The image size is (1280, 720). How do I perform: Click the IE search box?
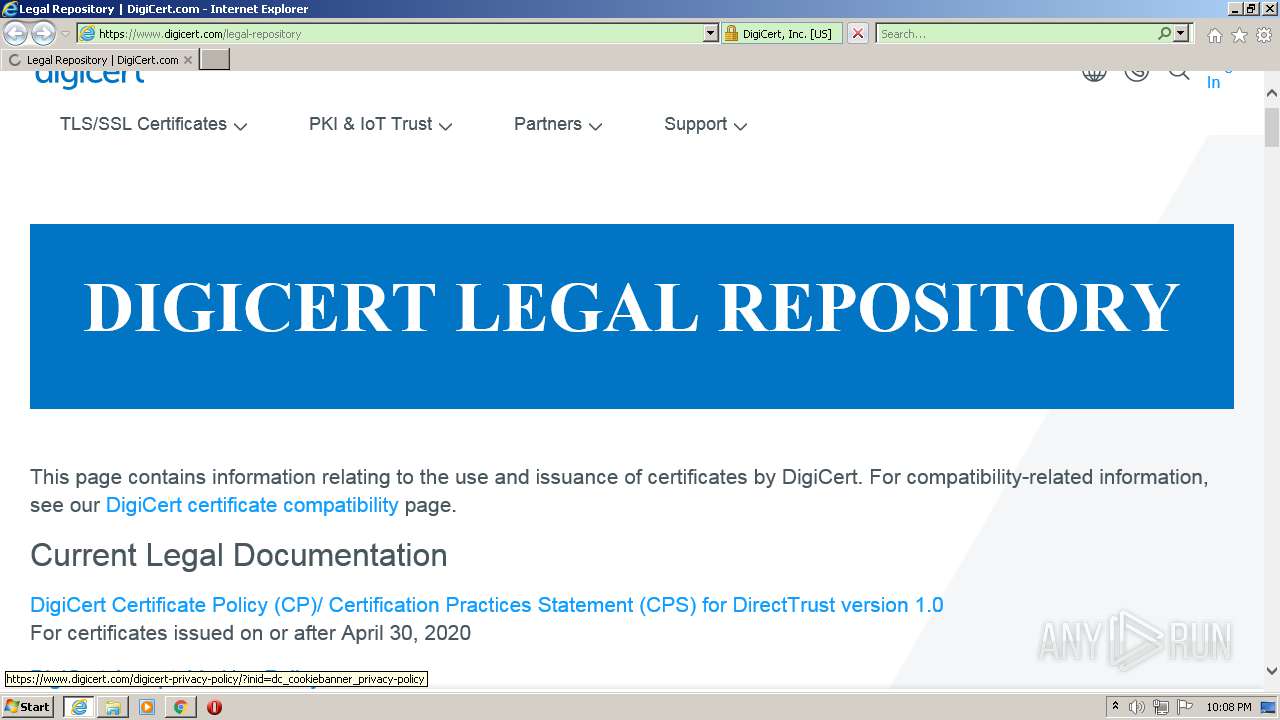pos(1015,33)
